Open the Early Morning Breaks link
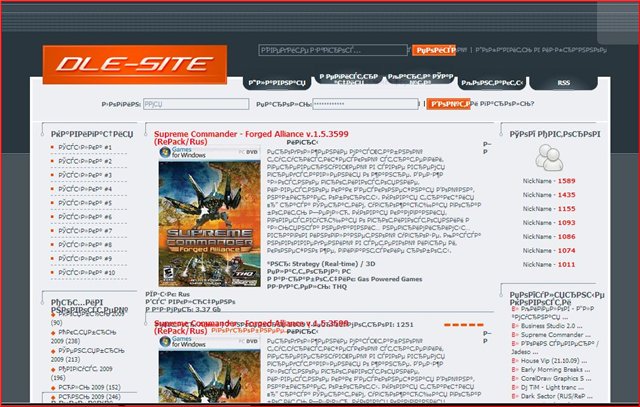The width and height of the screenshot is (640, 407). [555, 370]
